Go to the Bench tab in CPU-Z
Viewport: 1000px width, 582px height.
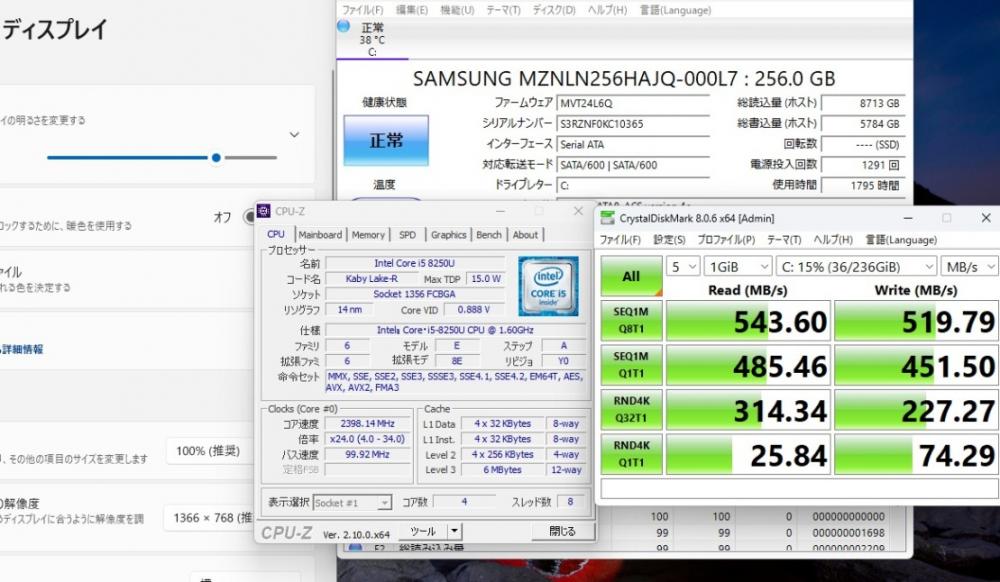(489, 235)
